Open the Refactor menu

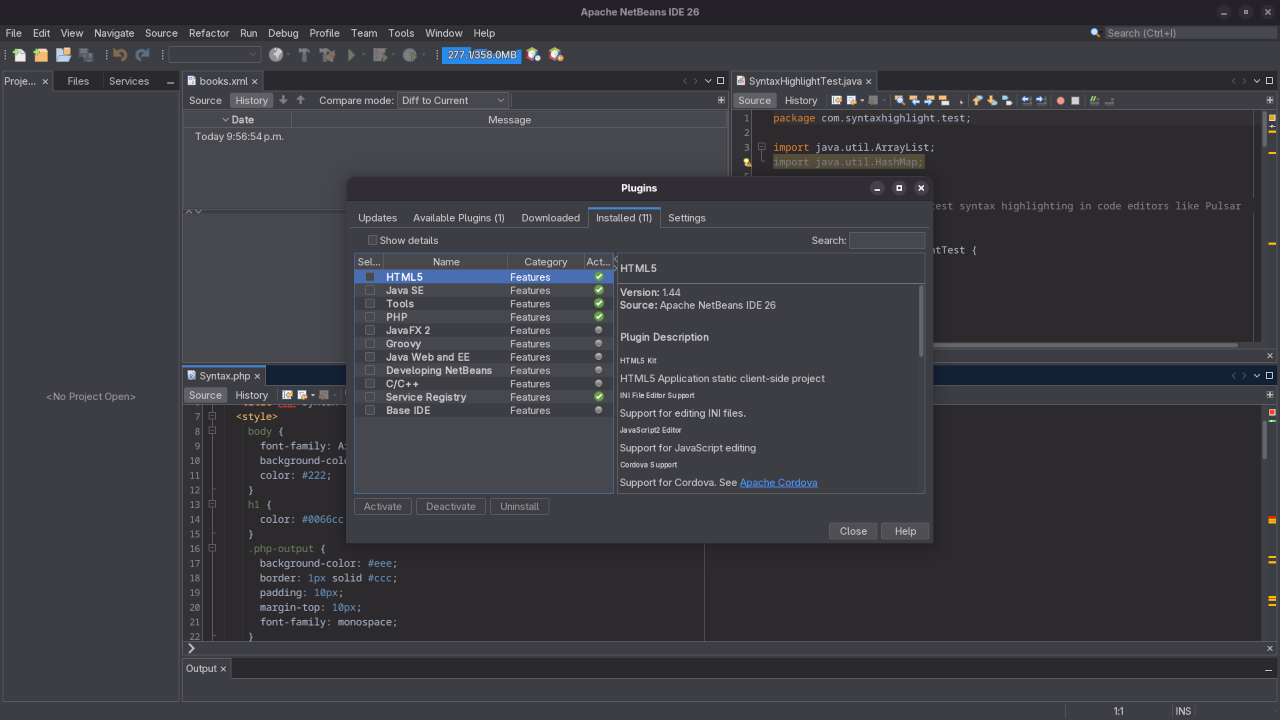pyautogui.click(x=209, y=33)
